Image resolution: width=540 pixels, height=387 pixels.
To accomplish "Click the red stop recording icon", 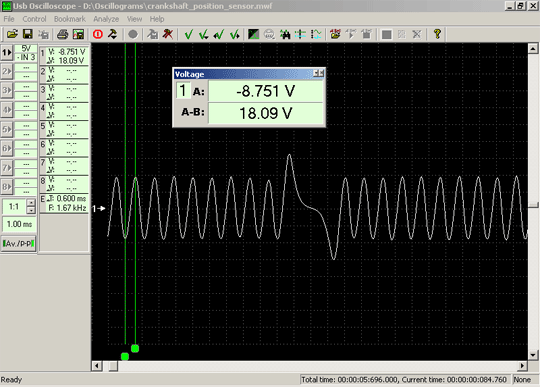I will 98,34.
